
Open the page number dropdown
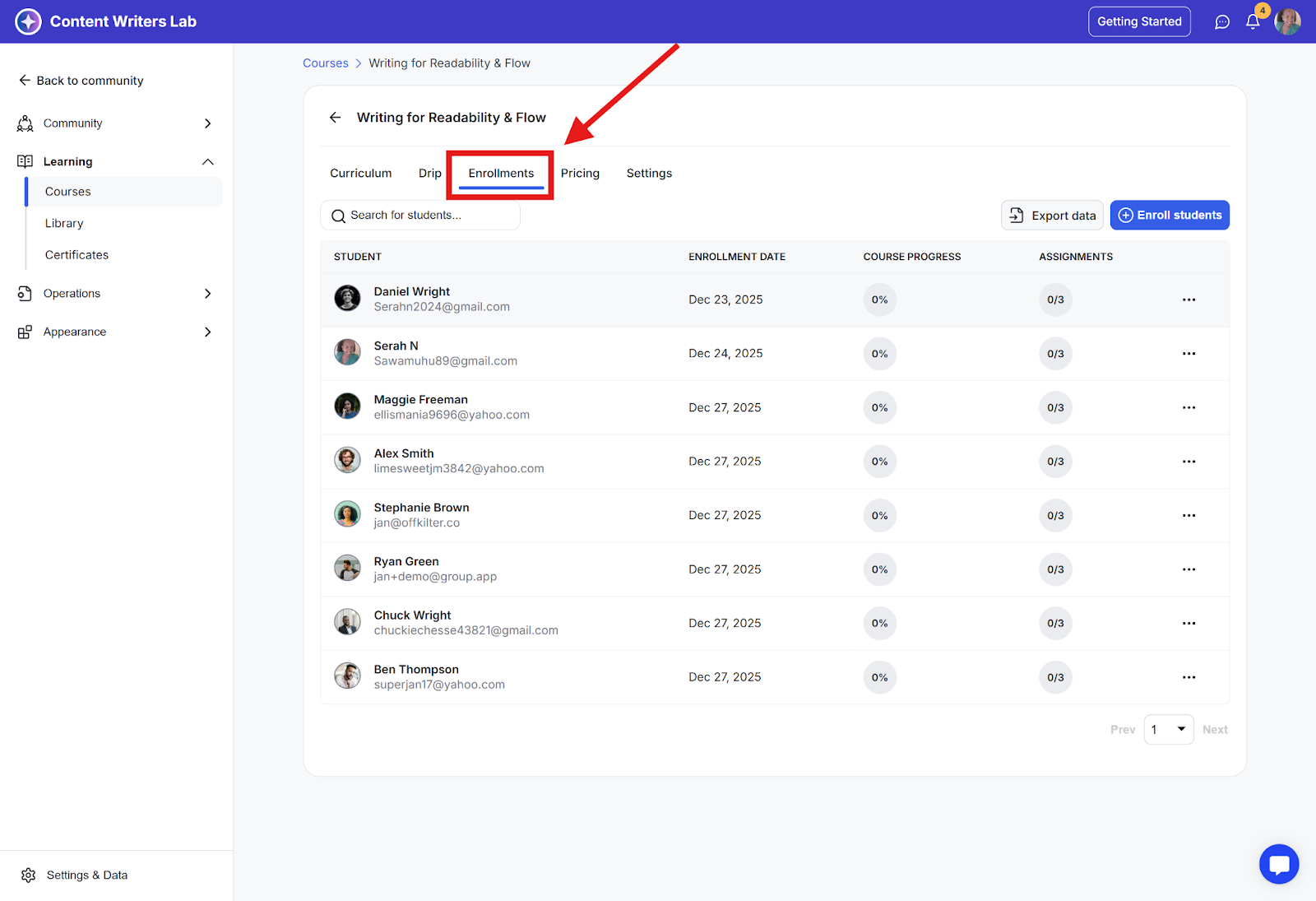tap(1168, 729)
